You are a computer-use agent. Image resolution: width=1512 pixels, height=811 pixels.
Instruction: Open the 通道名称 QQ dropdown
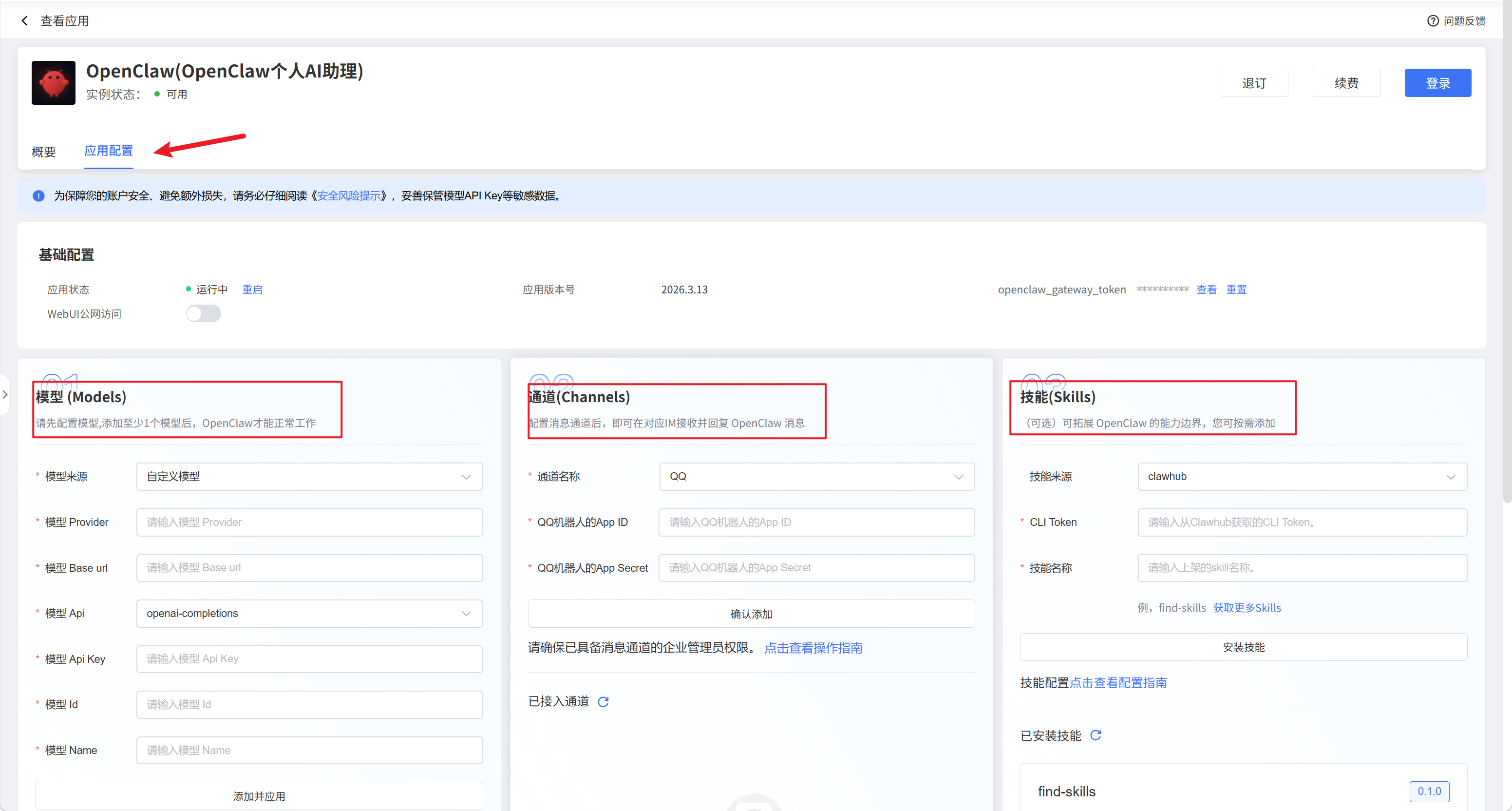tap(816, 476)
